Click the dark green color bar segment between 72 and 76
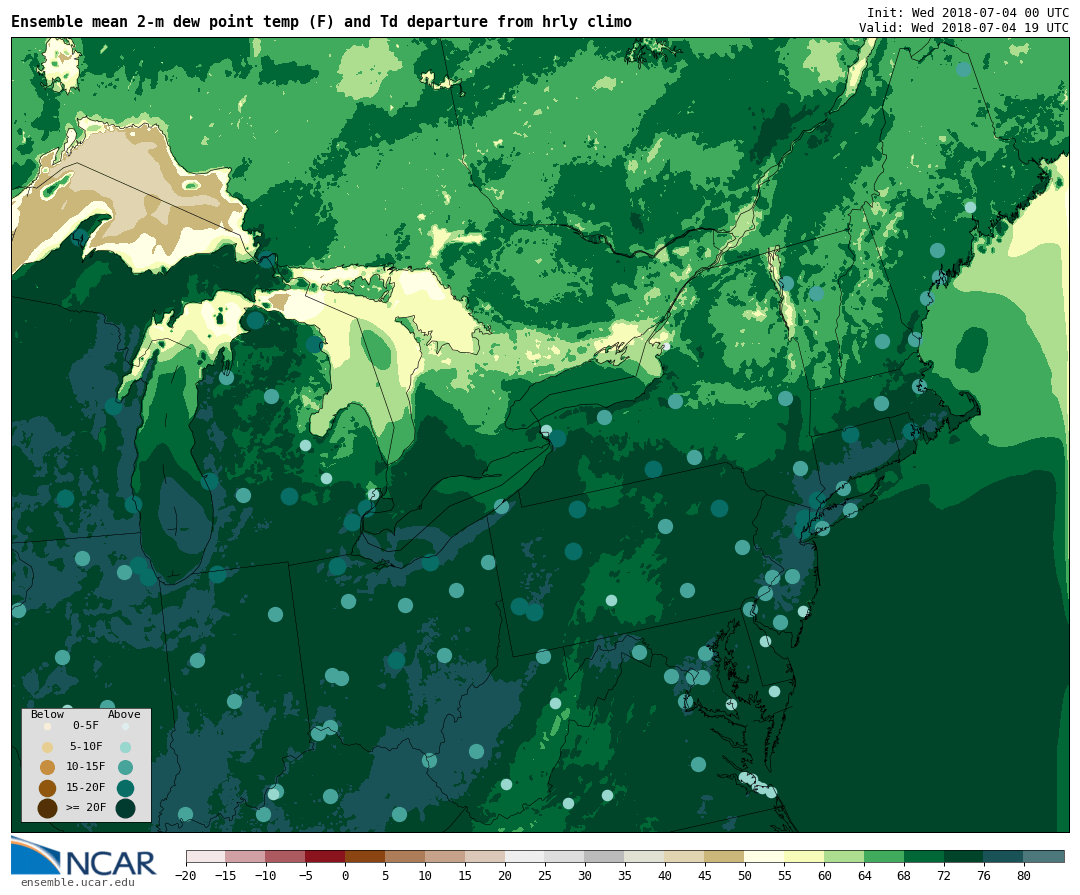Viewport: 1080px width, 895px height. [964, 856]
